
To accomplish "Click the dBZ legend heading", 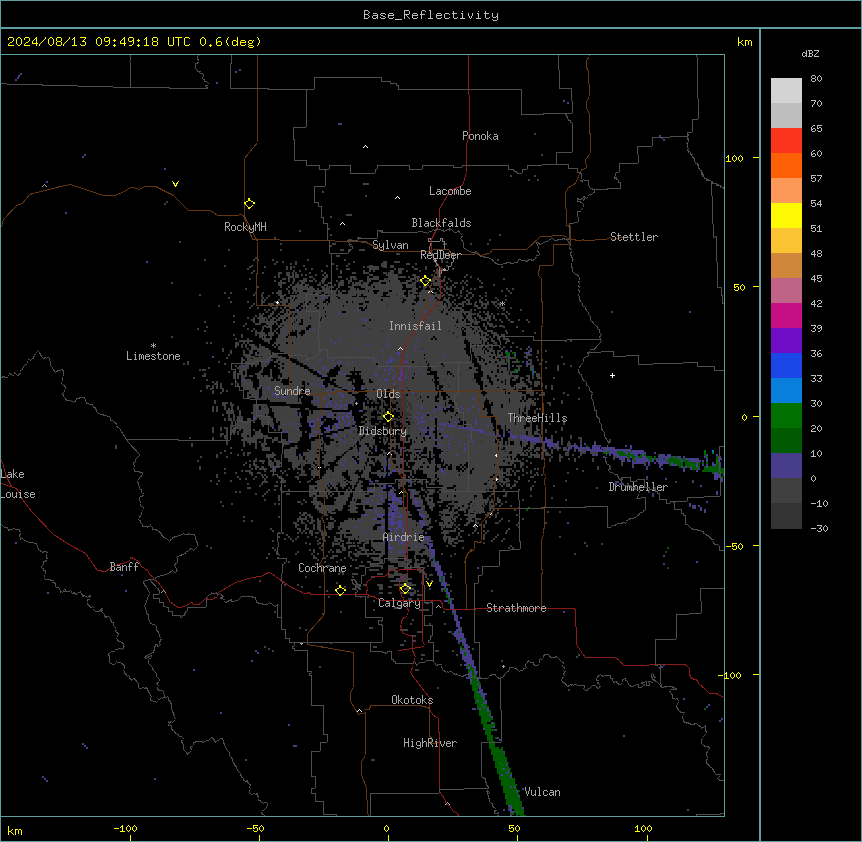I will 810,53.
